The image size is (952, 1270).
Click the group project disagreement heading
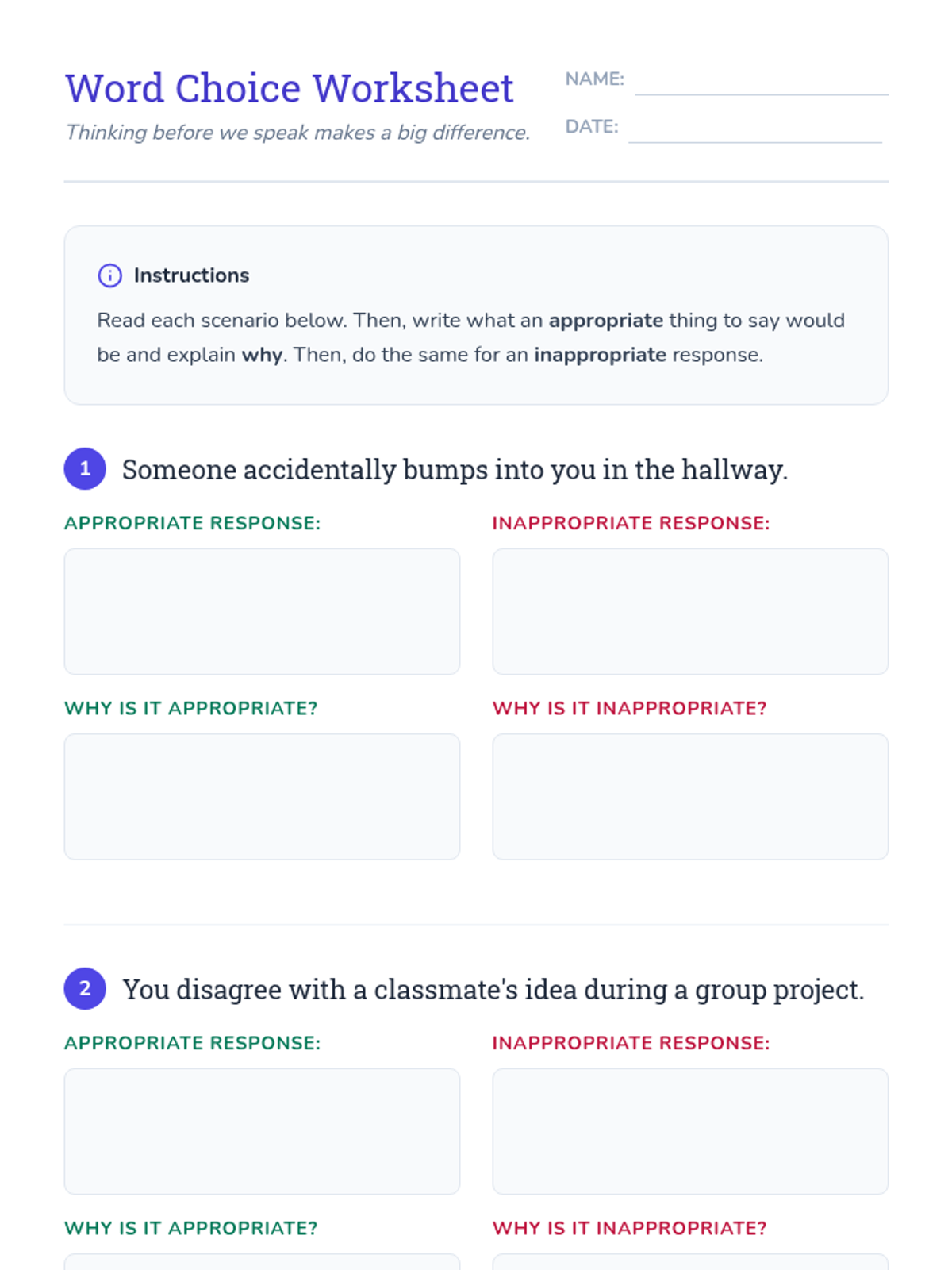493,989
